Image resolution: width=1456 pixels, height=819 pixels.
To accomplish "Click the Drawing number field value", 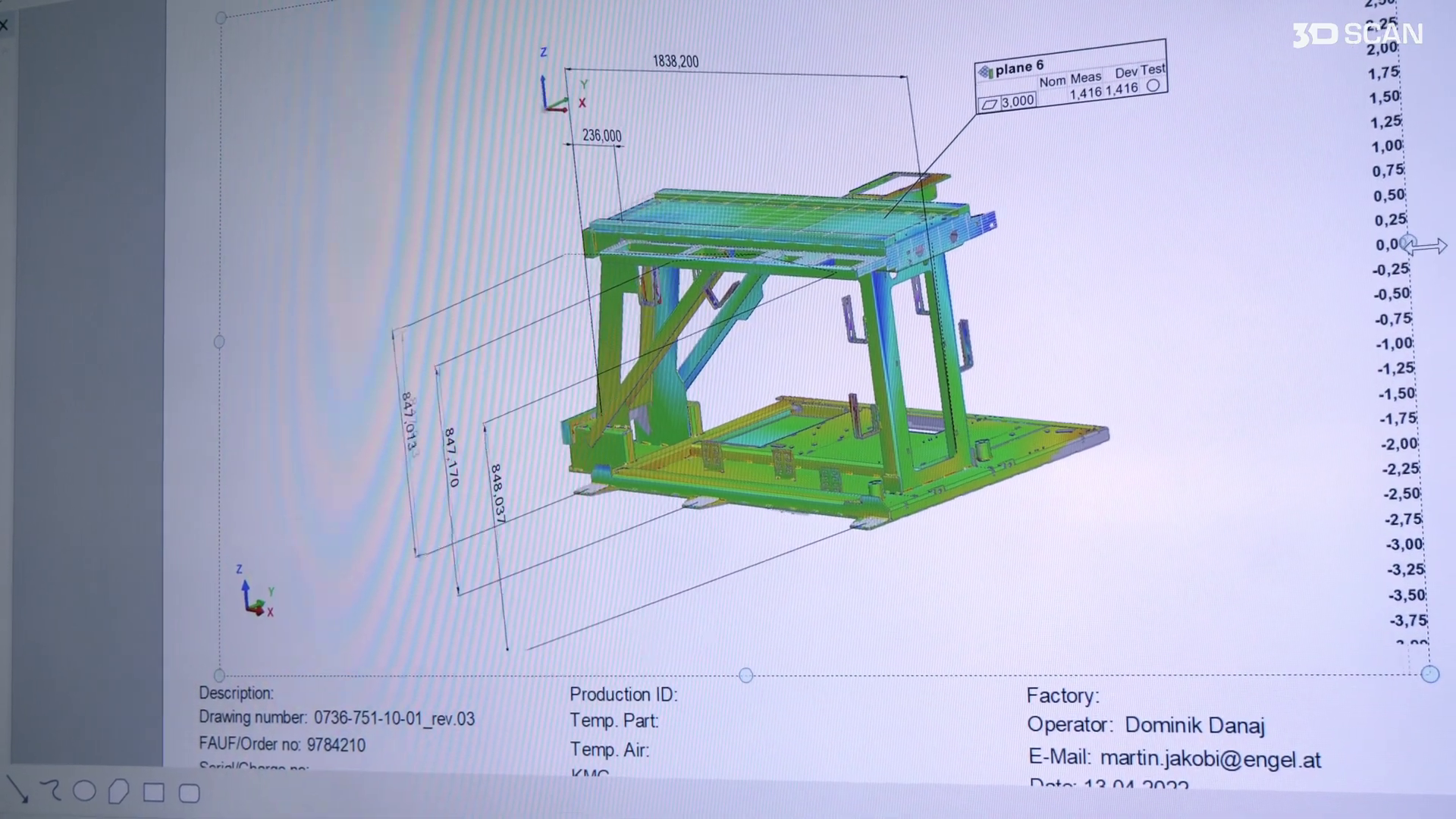I will coord(394,719).
